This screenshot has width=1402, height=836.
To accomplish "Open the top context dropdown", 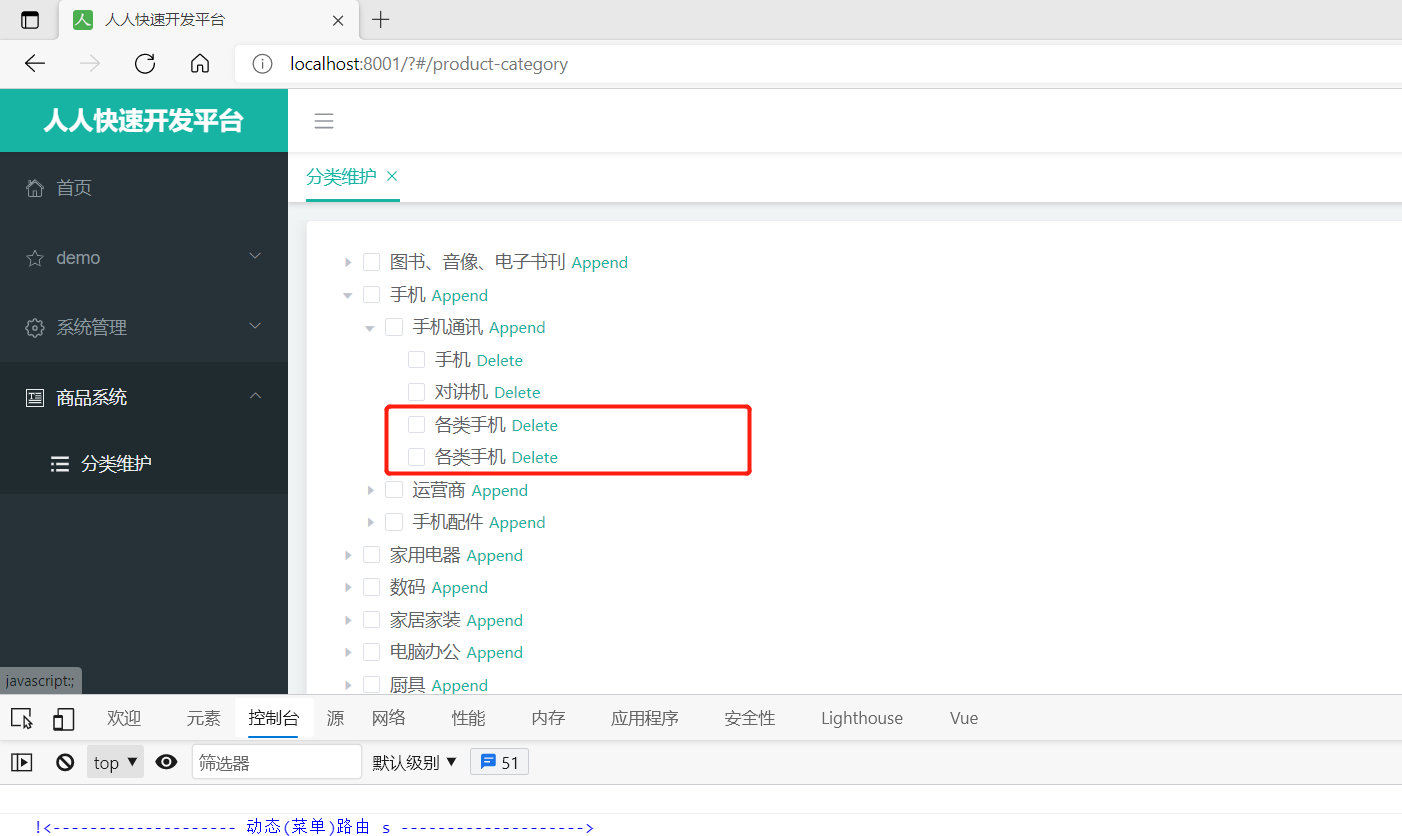I will pos(116,762).
